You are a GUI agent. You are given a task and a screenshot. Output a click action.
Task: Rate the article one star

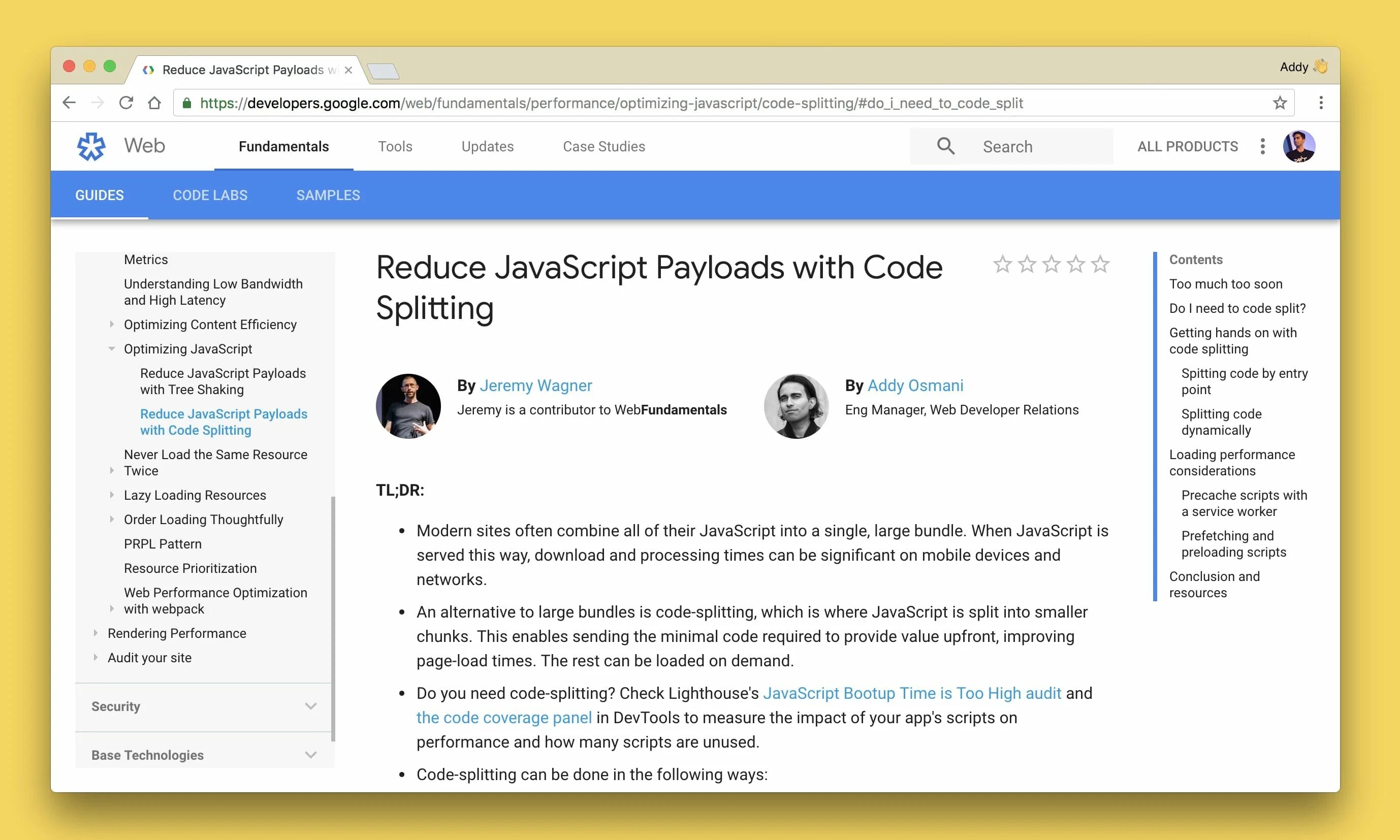tap(1002, 264)
